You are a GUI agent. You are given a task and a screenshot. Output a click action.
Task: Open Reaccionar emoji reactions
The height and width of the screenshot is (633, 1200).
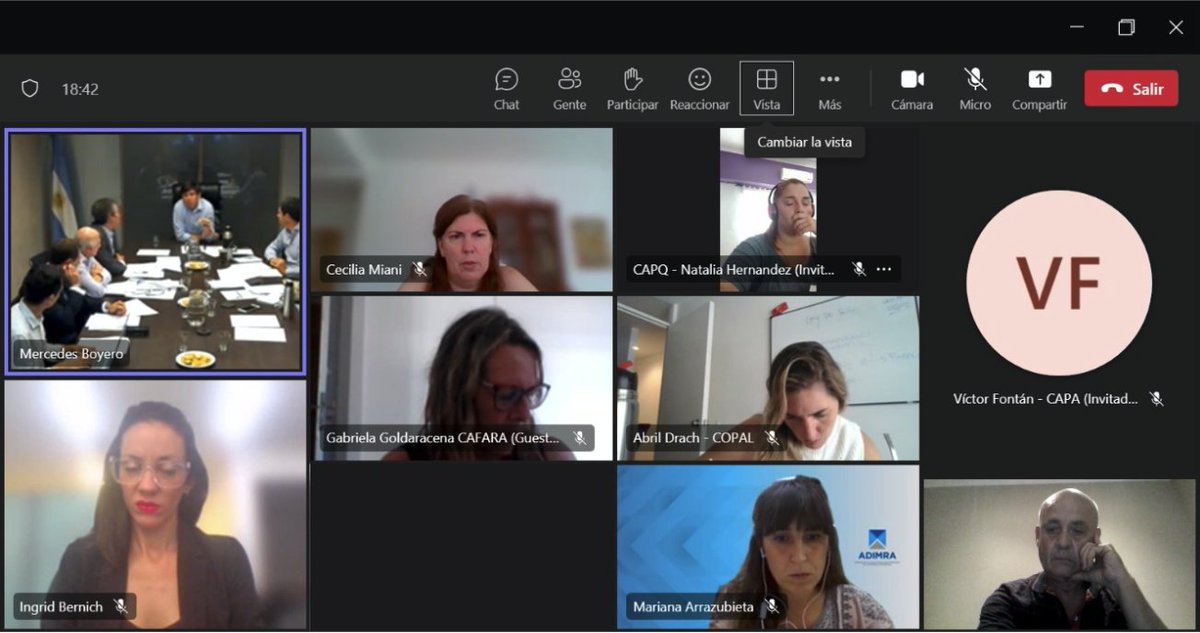coord(700,89)
